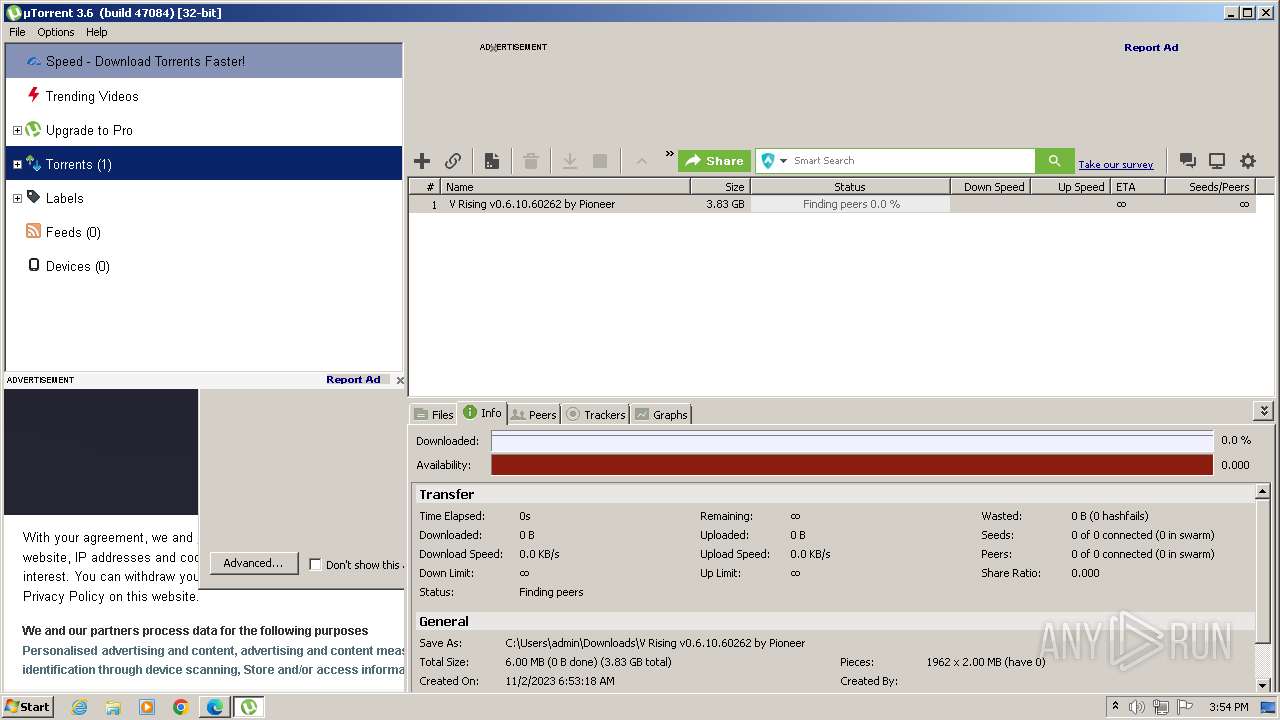The height and width of the screenshot is (720, 1280).
Task: Open the Take our survey link
Action: pyautogui.click(x=1115, y=165)
